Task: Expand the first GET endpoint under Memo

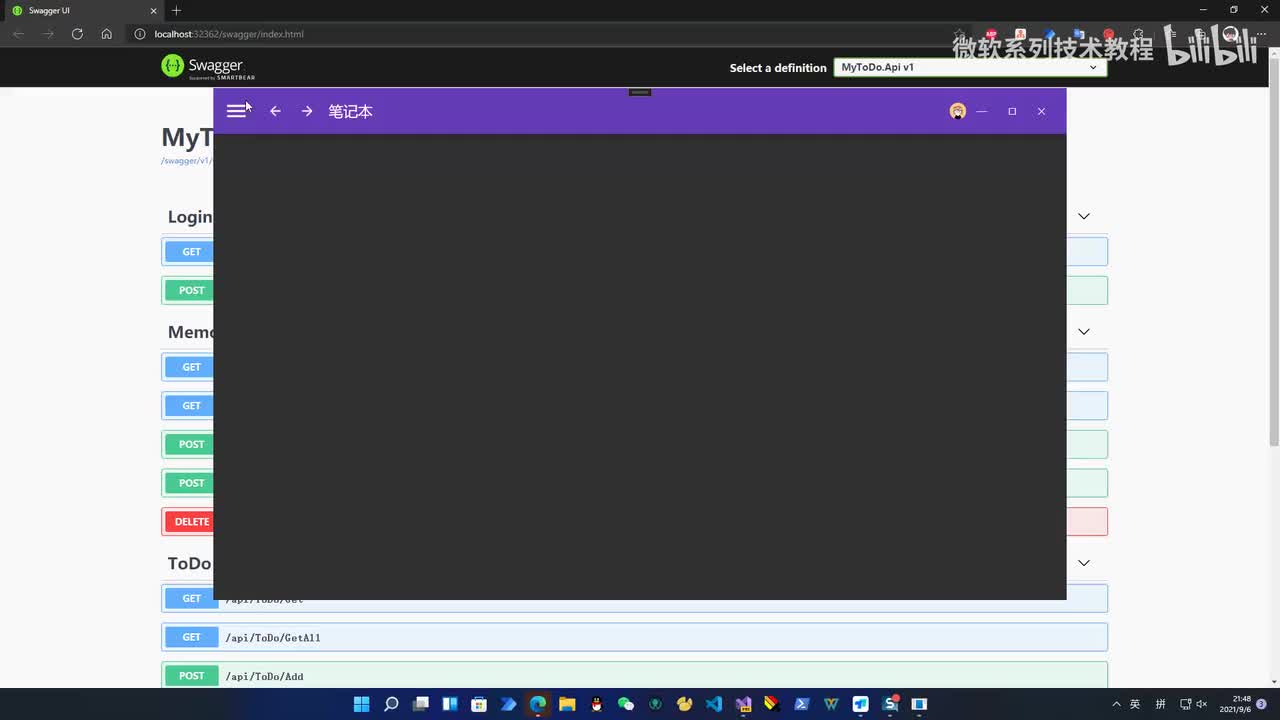Action: pyautogui.click(x=191, y=367)
